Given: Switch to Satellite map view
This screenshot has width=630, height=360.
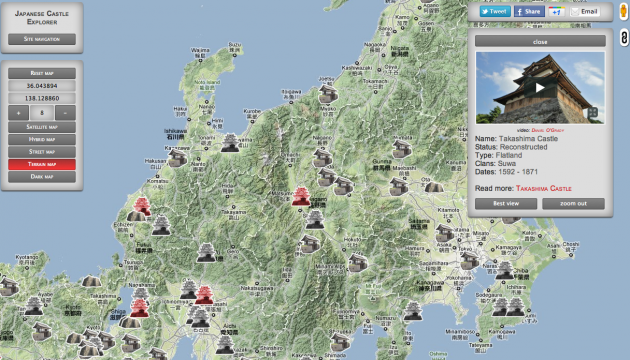Looking at the screenshot, I should pos(42,127).
